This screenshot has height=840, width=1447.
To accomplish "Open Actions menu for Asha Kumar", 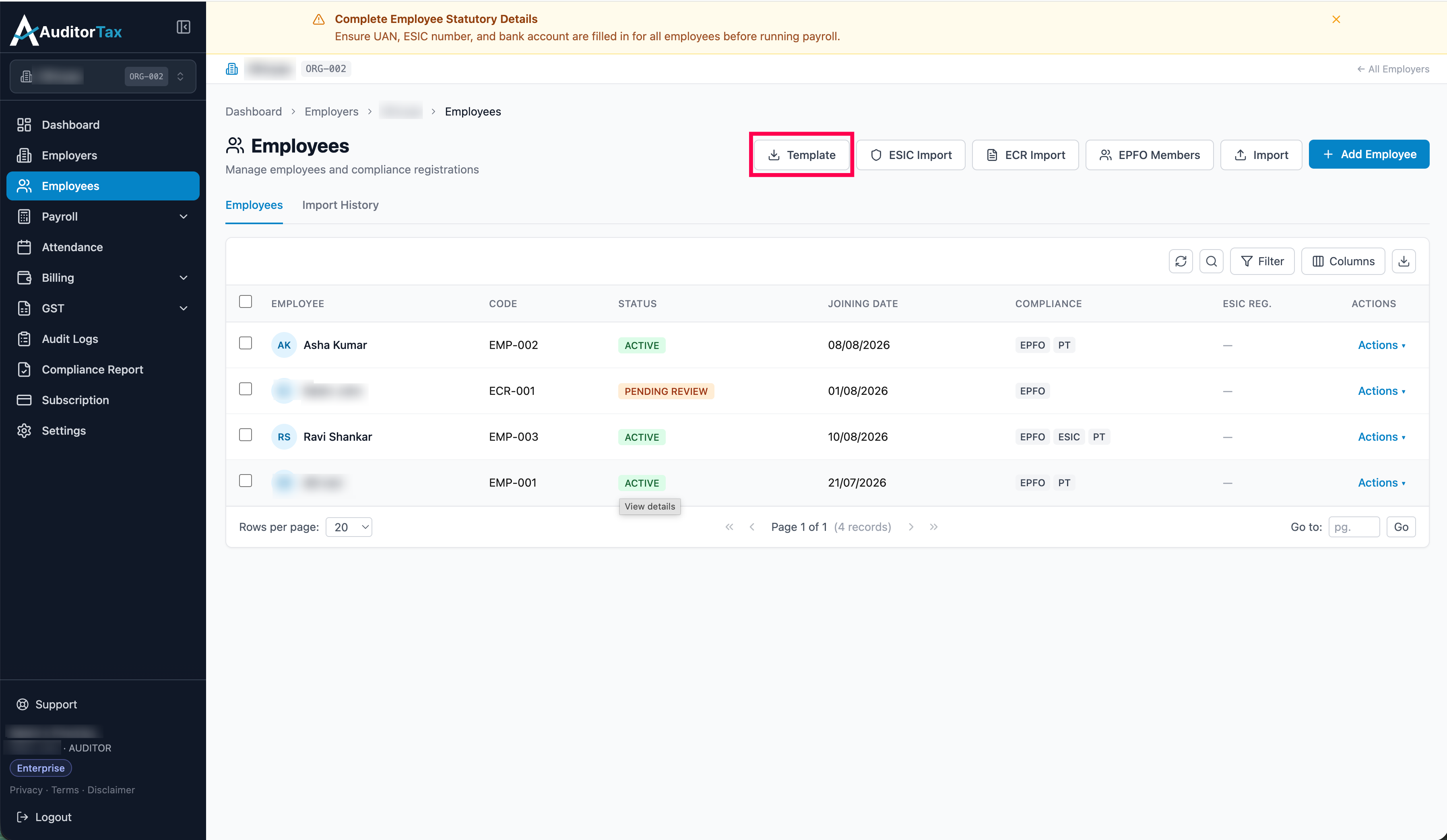I will pos(1381,345).
